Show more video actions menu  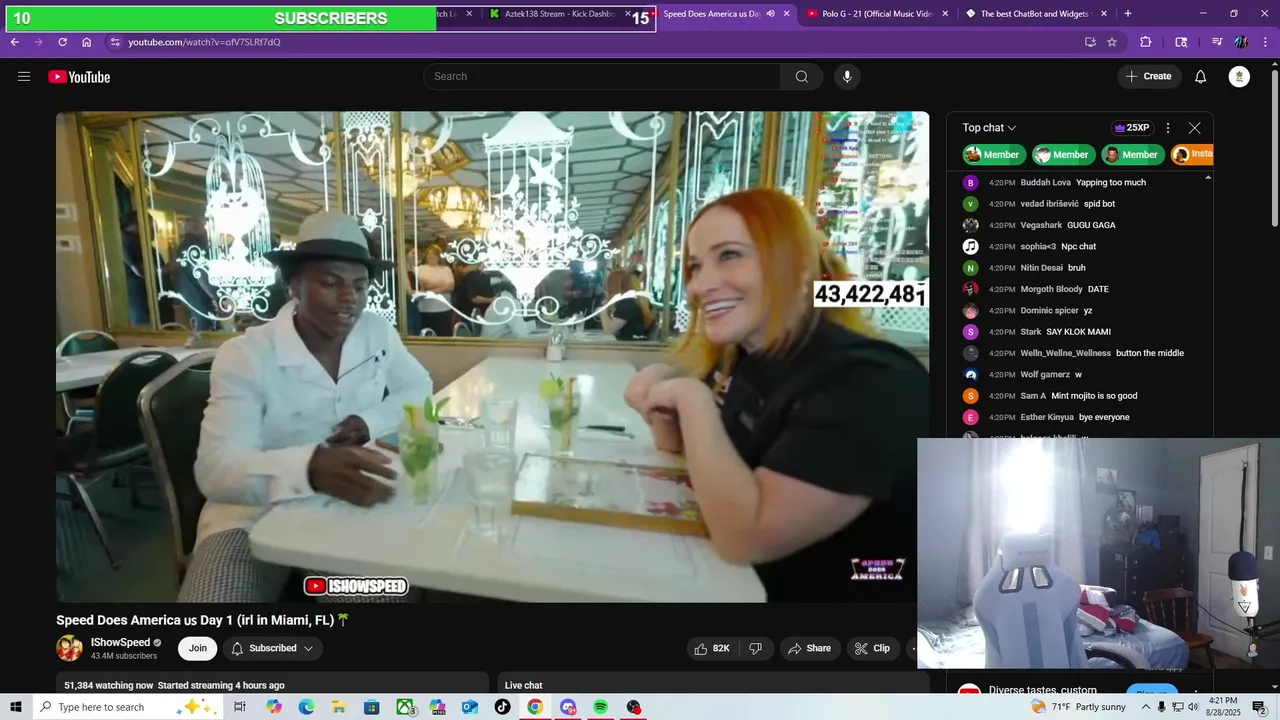tap(912, 648)
